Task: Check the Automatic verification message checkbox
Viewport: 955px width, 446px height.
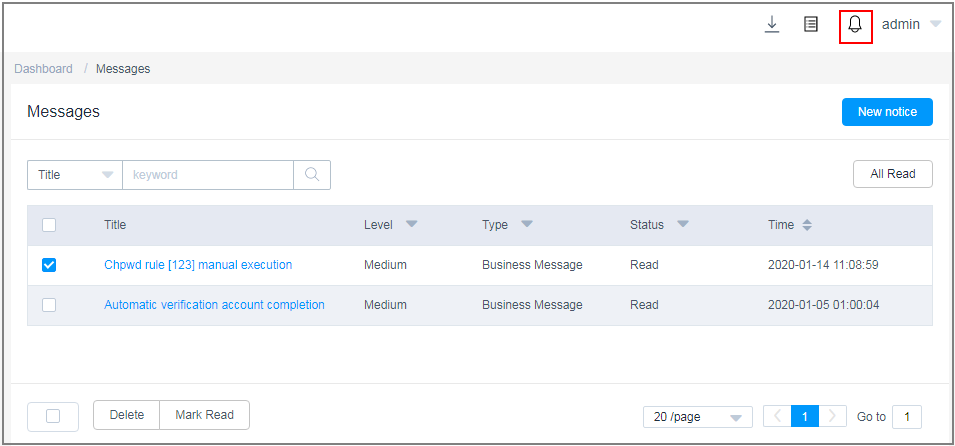Action: coord(49,305)
